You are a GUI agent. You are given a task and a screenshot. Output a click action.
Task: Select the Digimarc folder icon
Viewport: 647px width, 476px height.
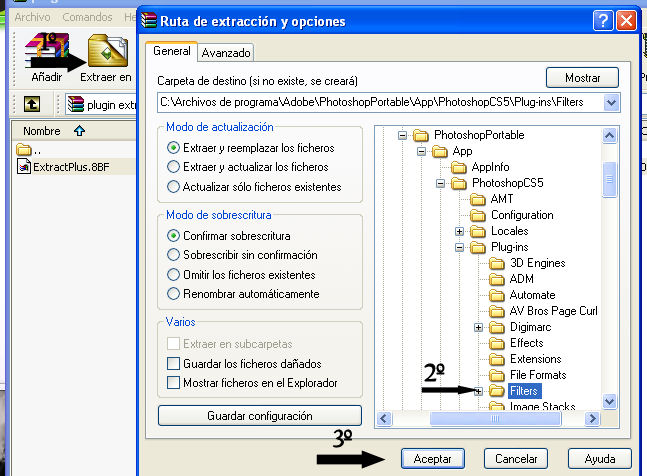[x=497, y=328]
